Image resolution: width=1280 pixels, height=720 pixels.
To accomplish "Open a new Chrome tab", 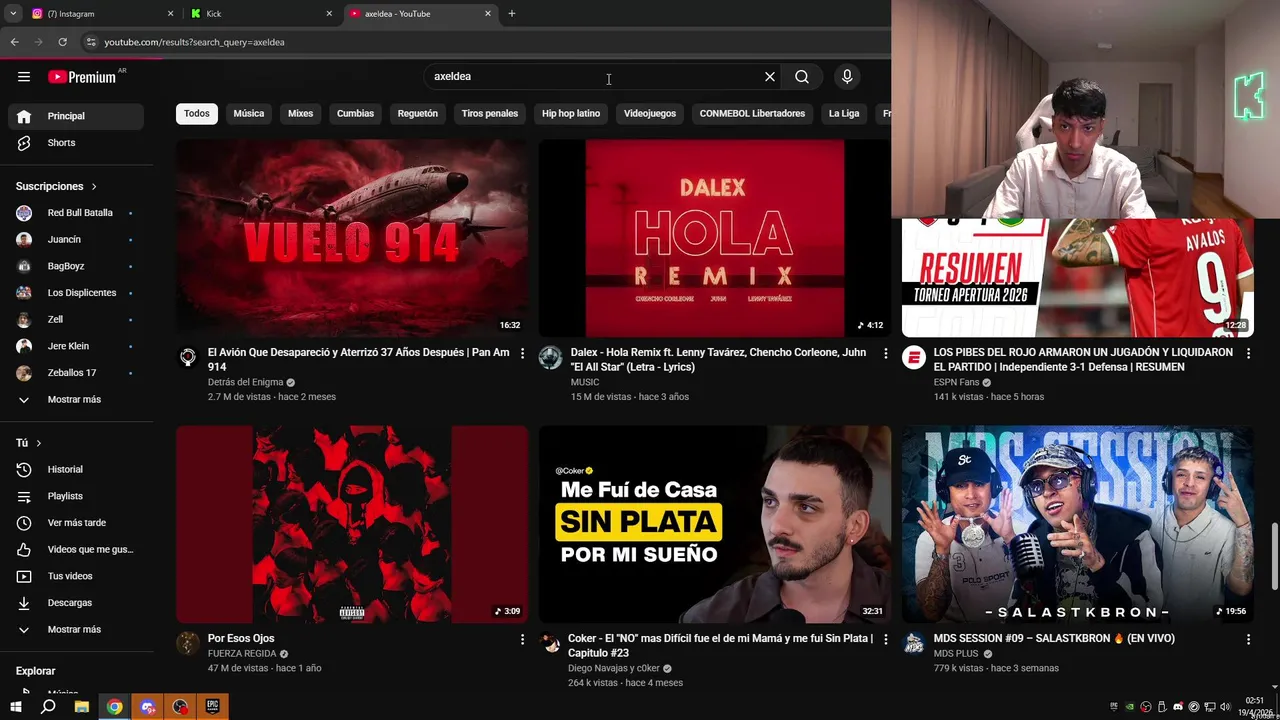I will pos(512,14).
